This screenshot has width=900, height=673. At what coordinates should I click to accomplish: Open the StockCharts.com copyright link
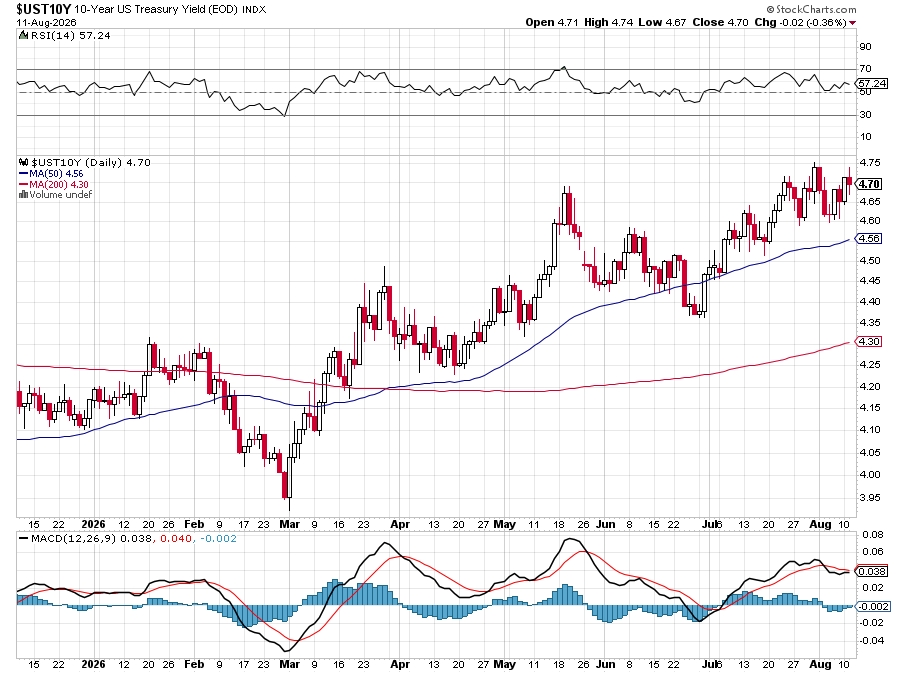(x=812, y=9)
